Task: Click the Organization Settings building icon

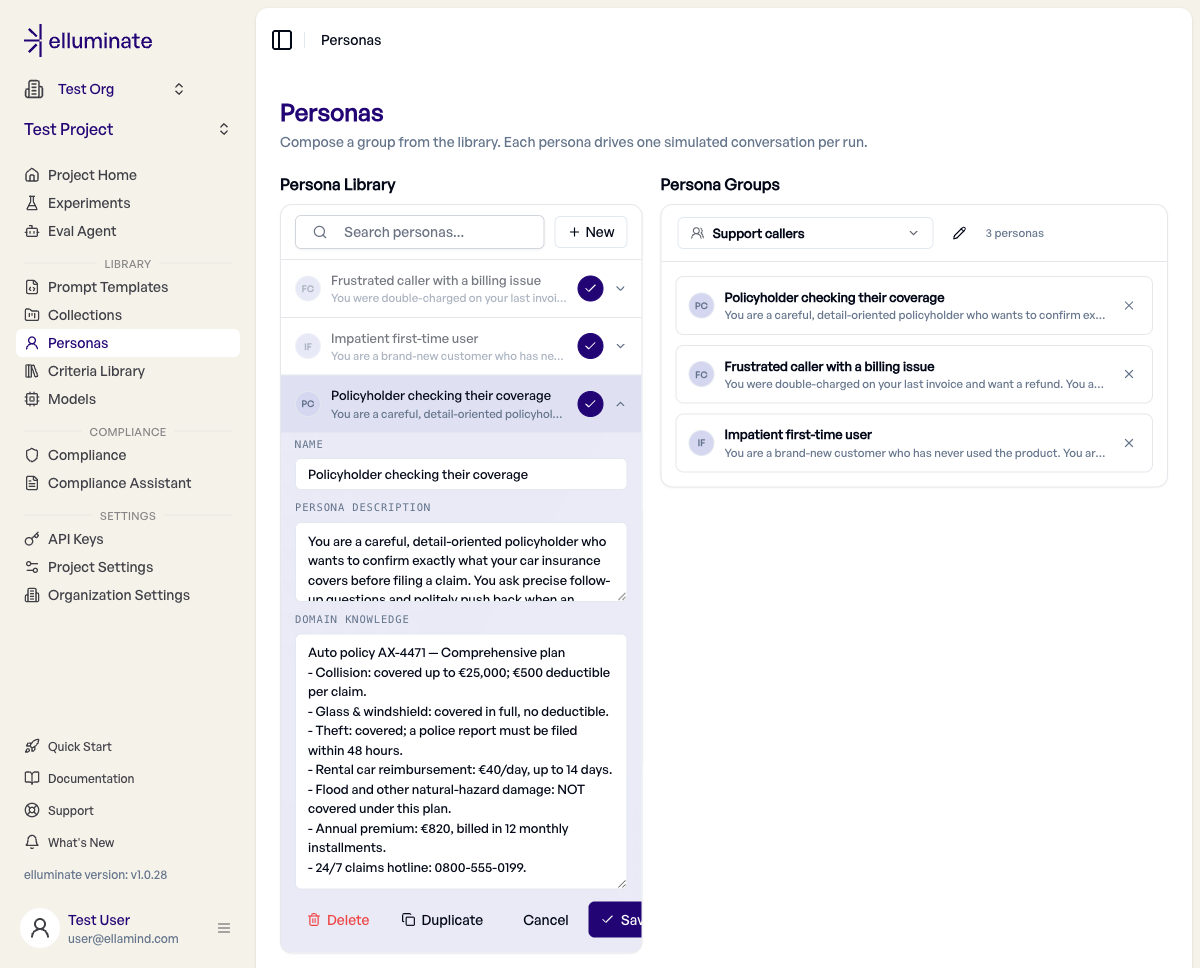Action: click(32, 595)
